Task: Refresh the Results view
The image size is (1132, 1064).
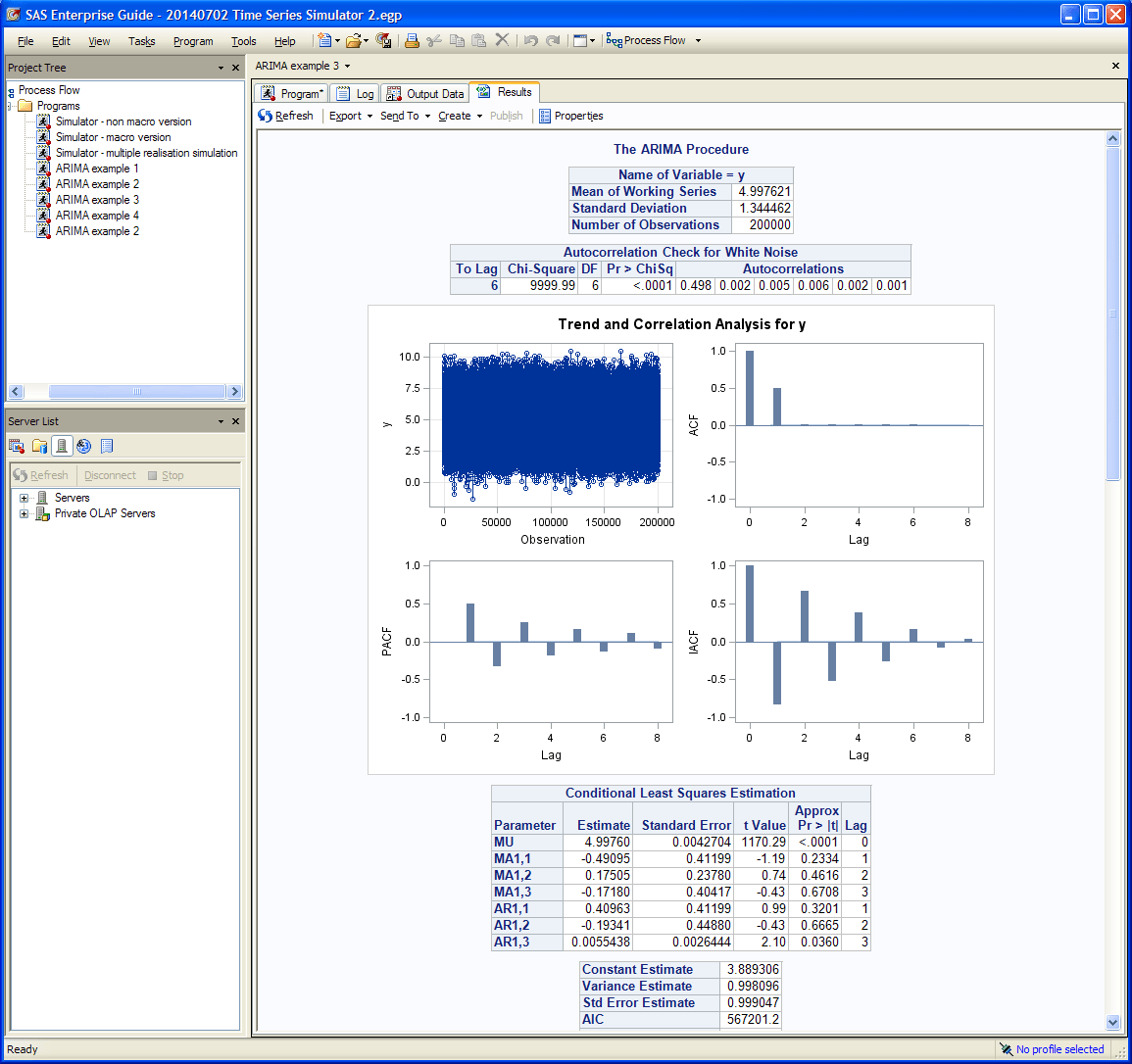Action: pyautogui.click(x=286, y=116)
